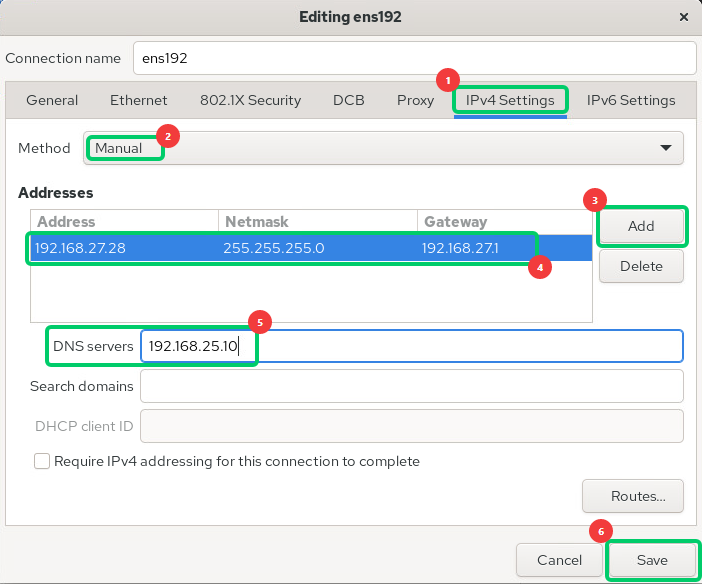Switch to the General tab

(x=52, y=100)
